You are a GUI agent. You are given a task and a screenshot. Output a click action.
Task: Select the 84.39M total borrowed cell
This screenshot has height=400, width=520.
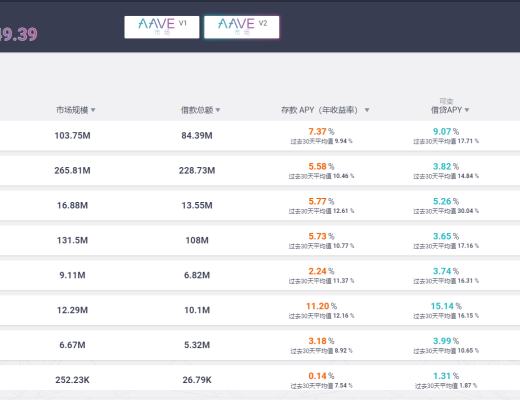[x=197, y=136]
